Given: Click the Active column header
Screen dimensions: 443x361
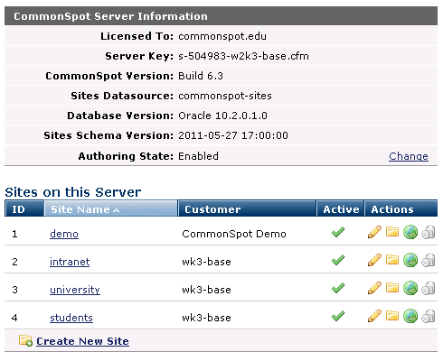Looking at the screenshot, I should point(340,209).
